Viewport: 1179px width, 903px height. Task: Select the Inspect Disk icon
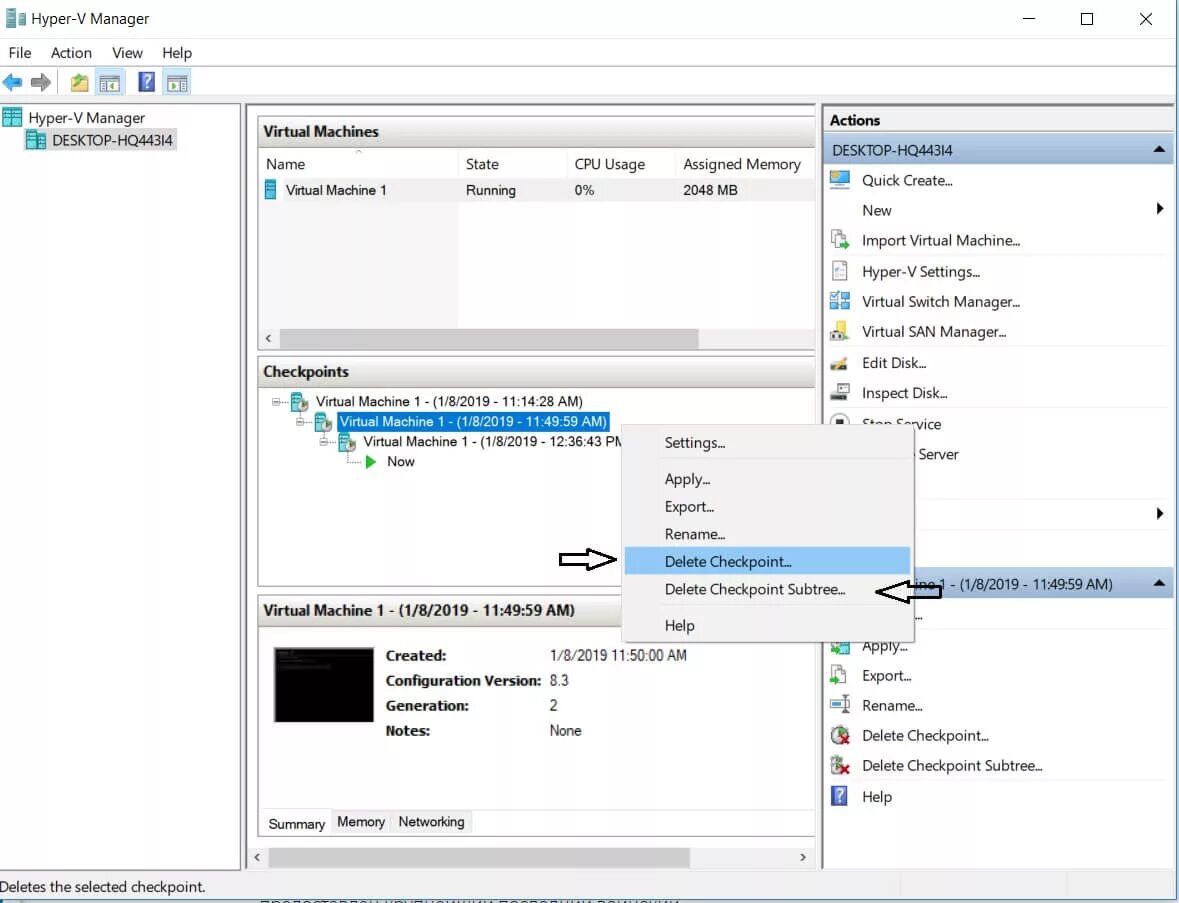840,392
